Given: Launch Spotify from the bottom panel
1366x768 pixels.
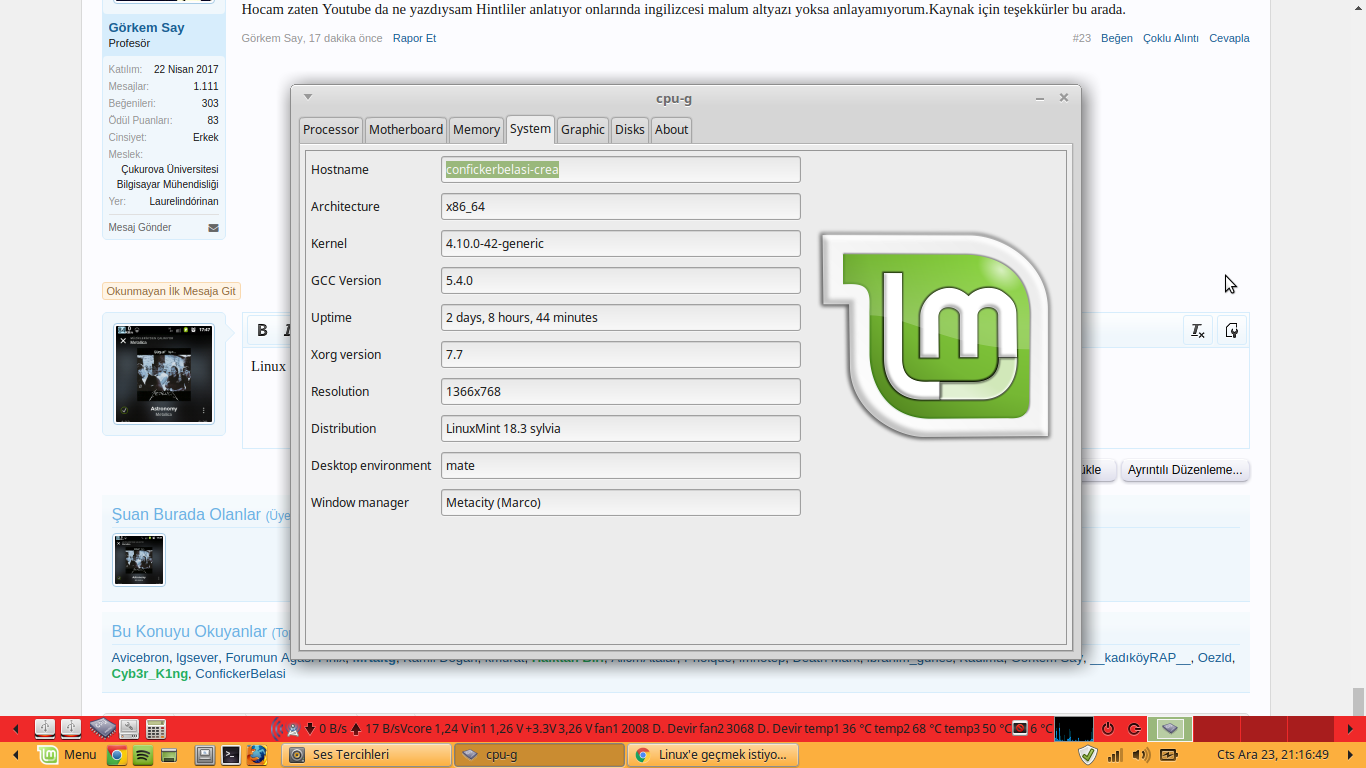Looking at the screenshot, I should 142,755.
